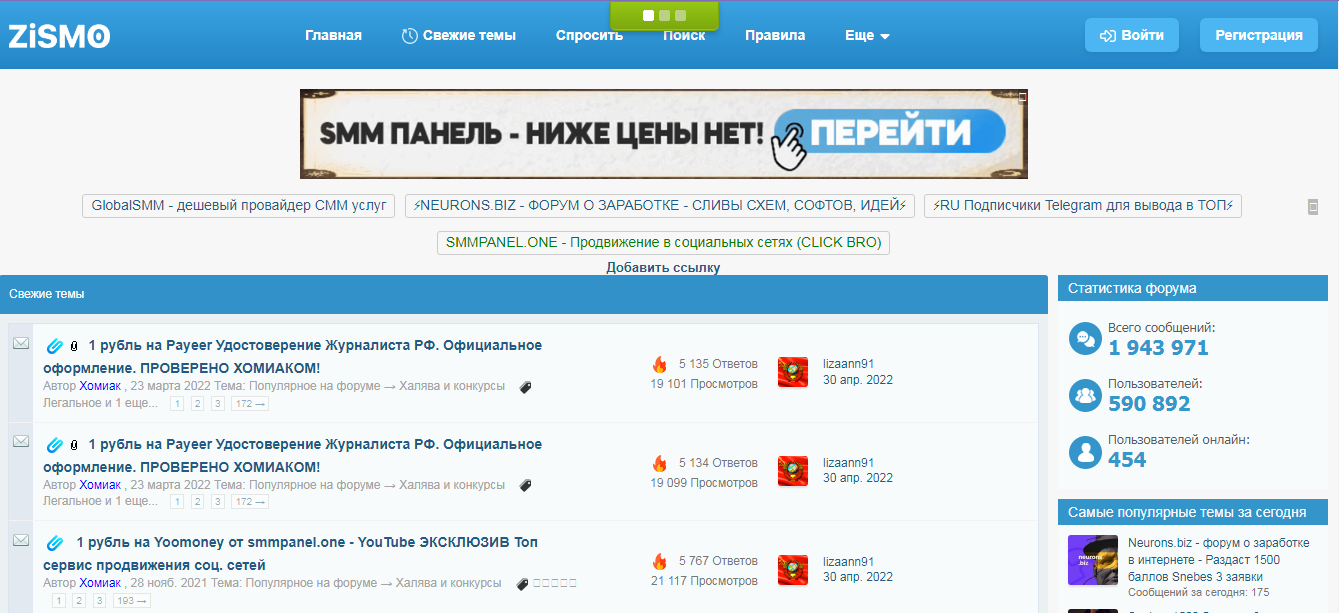Click the flame icon beside 5 767 Ответов
This screenshot has height=613, width=1339.
659,562
